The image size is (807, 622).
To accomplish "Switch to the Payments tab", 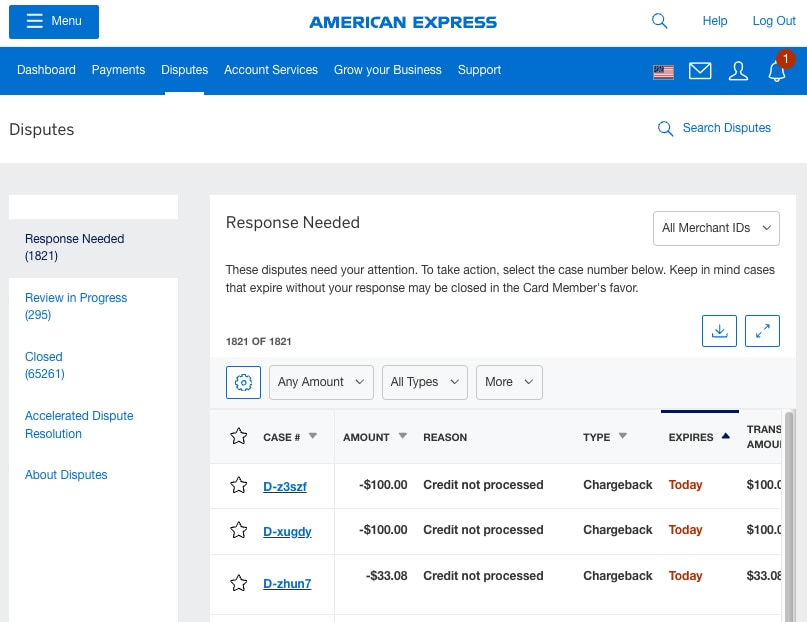I will pyautogui.click(x=118, y=70).
